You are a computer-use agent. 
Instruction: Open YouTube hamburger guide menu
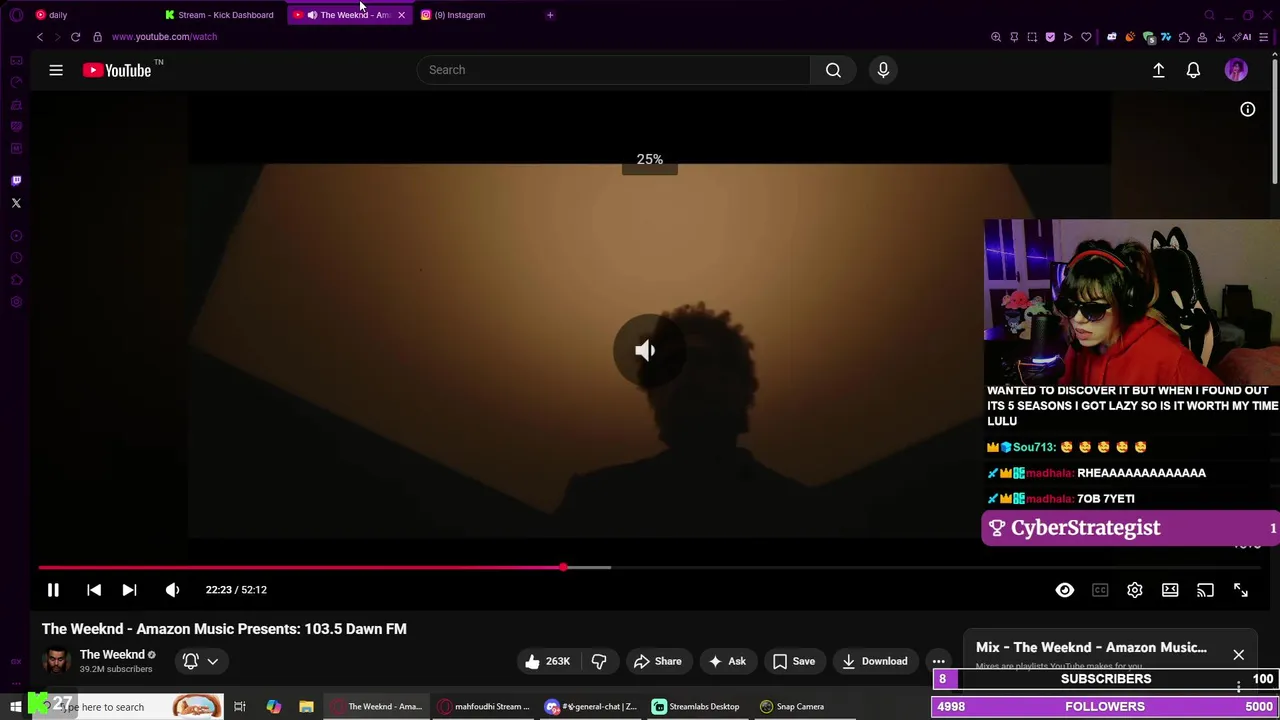[56, 70]
